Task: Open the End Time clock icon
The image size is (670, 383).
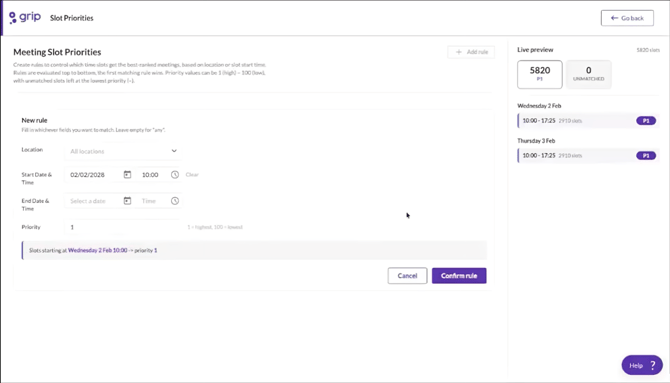Action: coord(175,201)
